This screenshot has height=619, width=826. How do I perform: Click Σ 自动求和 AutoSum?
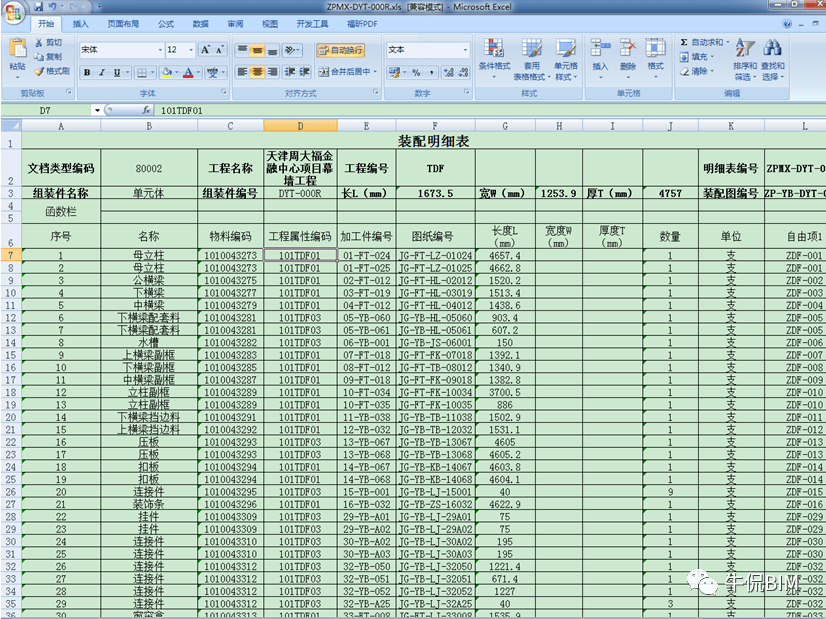(704, 42)
